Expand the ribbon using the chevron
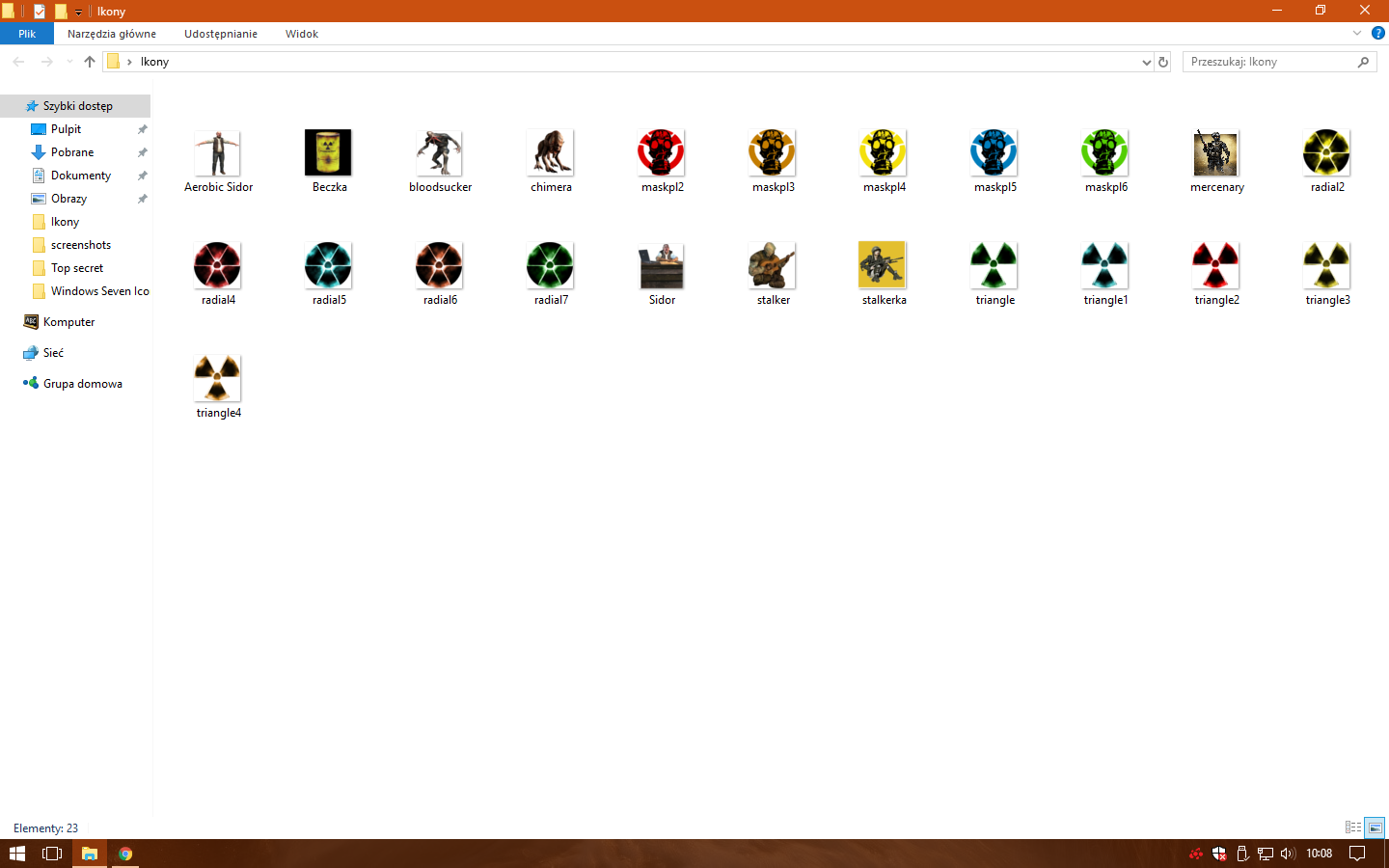Viewport: 1389px width, 868px height. 1357,33
